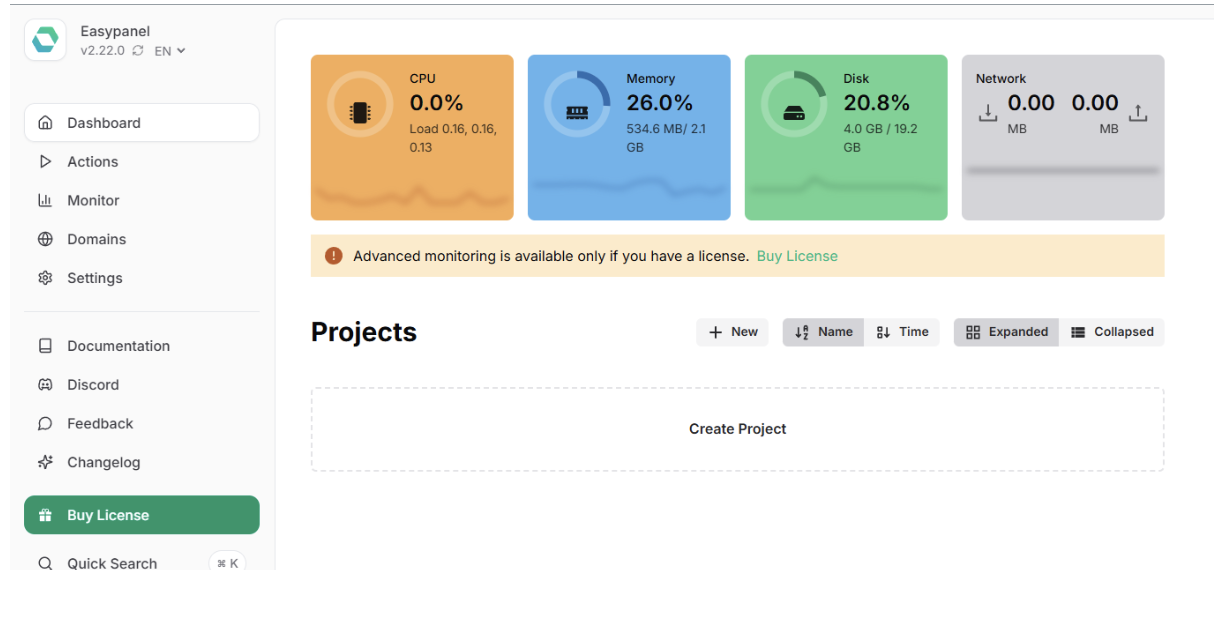Open the Dashboard menu item

(141, 123)
